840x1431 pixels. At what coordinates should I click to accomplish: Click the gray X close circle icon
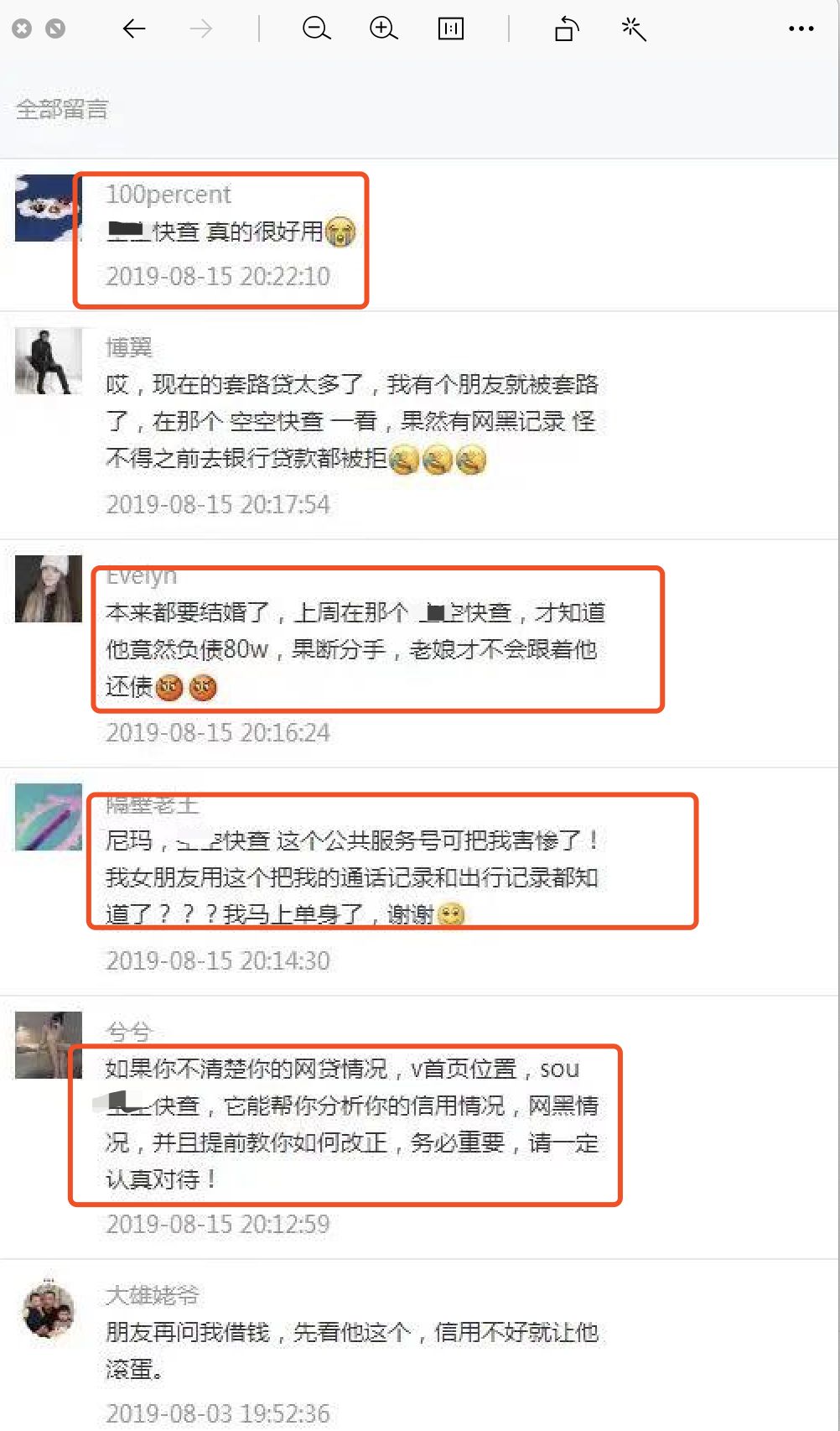click(x=22, y=29)
